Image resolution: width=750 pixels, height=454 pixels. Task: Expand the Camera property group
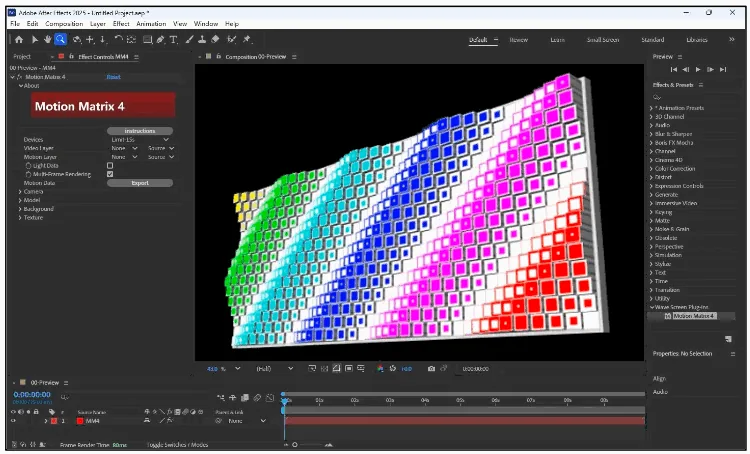click(x=20, y=191)
